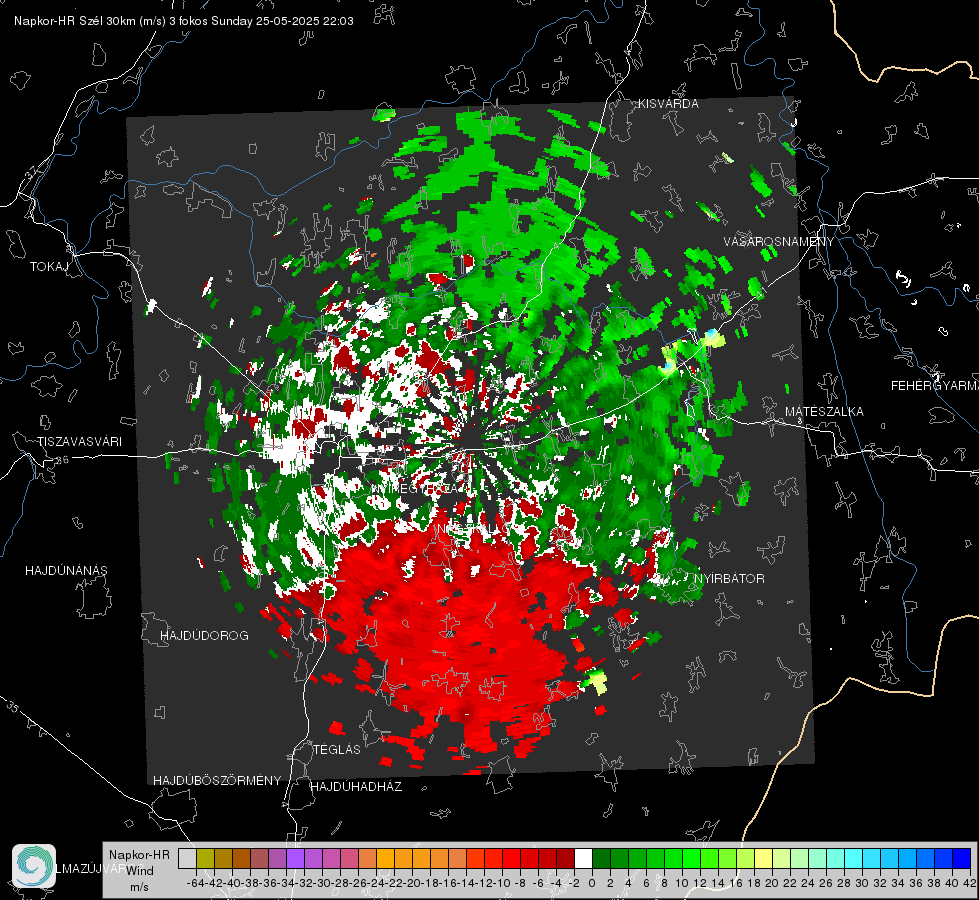This screenshot has height=900, width=979.
Task: Click the TISZAVASVÁRI label
Action: coord(79,442)
